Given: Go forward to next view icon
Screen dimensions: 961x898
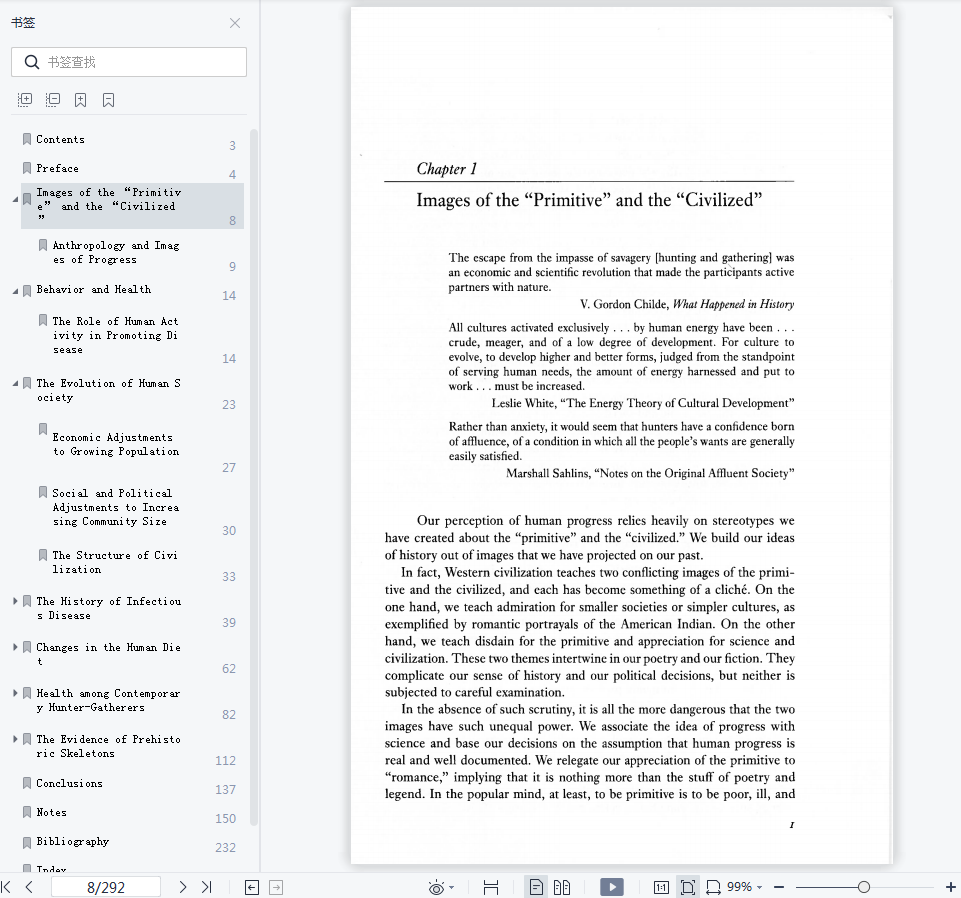Looking at the screenshot, I should pyautogui.click(x=276, y=887).
